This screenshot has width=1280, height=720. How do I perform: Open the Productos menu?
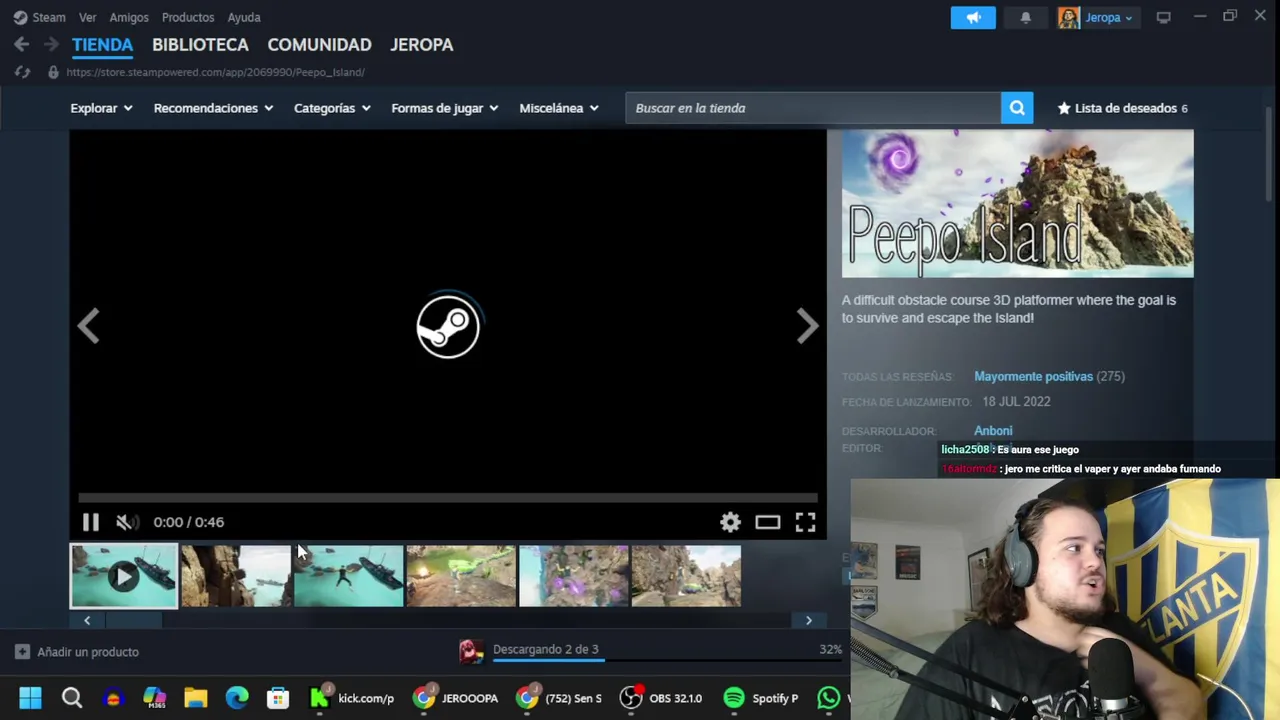click(x=188, y=17)
